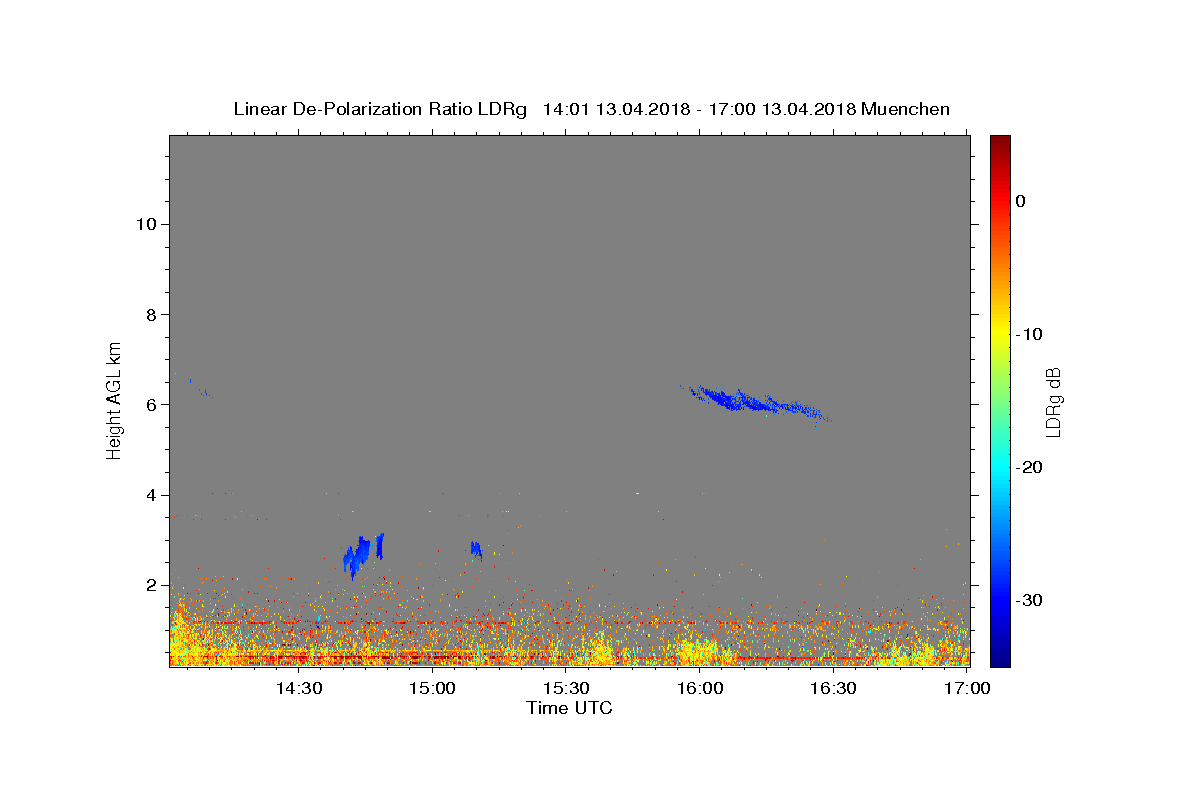Click the dark blue bottom of colorbar
The image size is (1200, 800).
point(1000,657)
